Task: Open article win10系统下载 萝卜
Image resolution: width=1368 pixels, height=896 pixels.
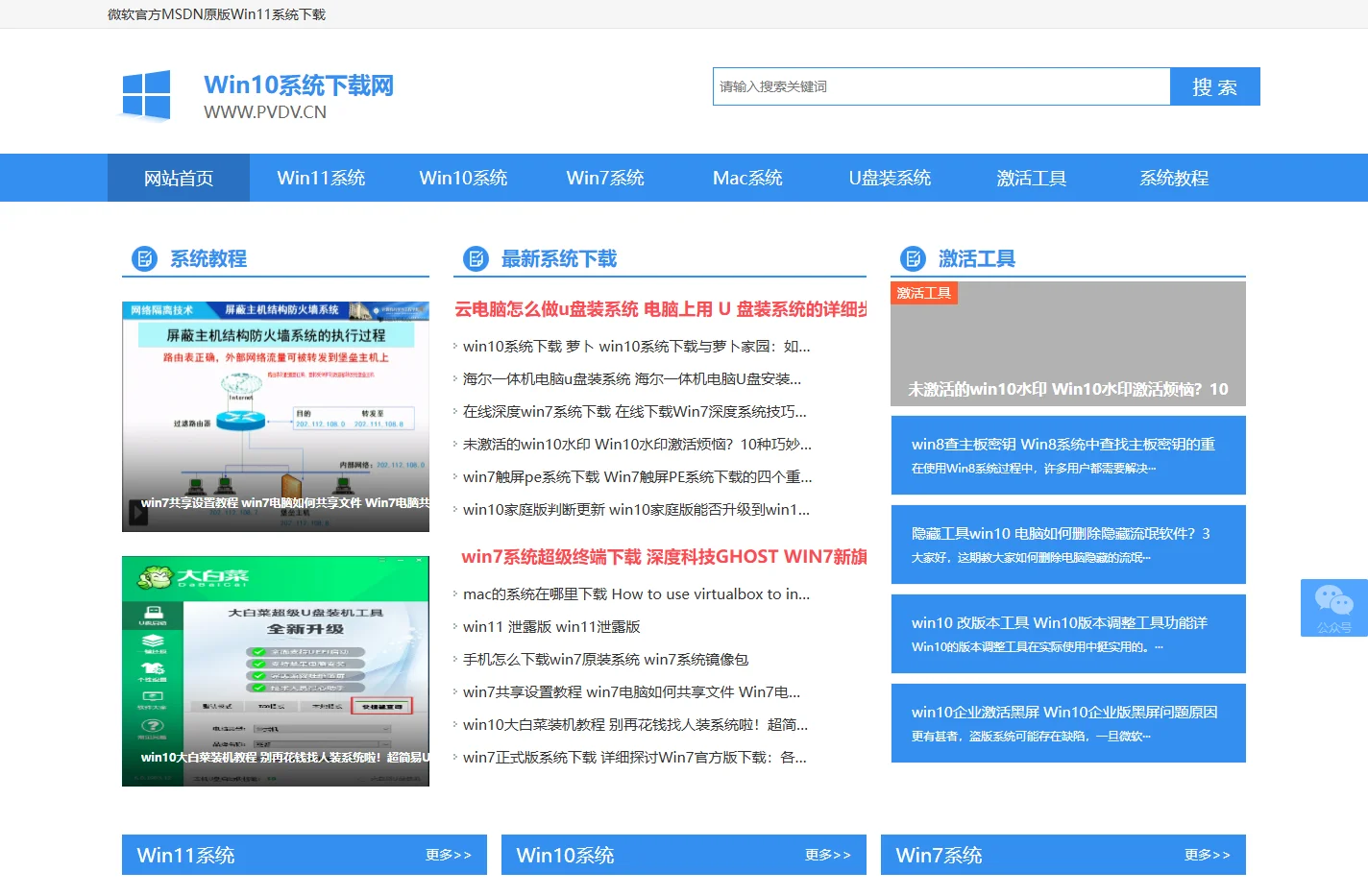Action: coord(636,347)
